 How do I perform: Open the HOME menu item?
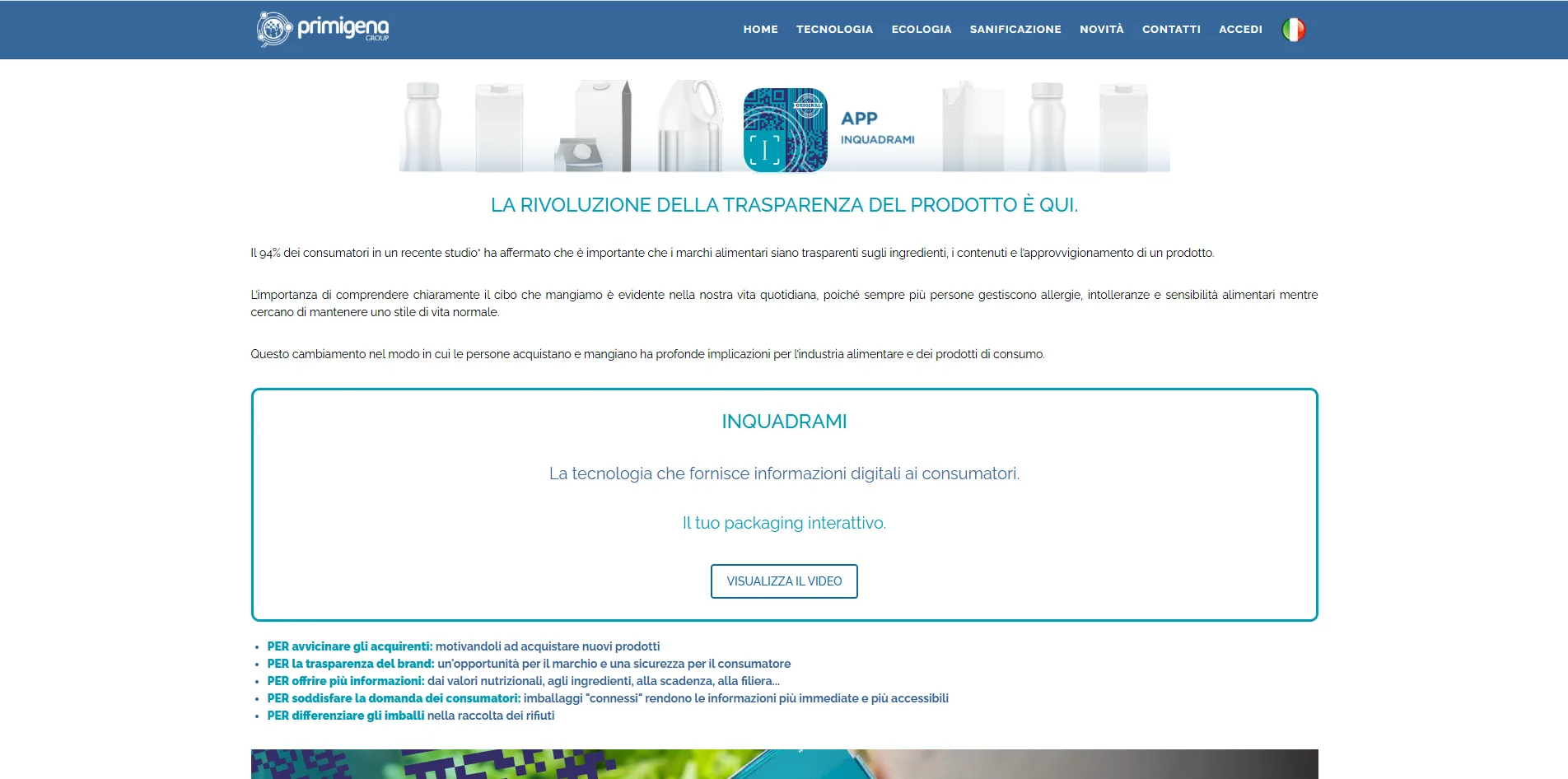pyautogui.click(x=760, y=29)
